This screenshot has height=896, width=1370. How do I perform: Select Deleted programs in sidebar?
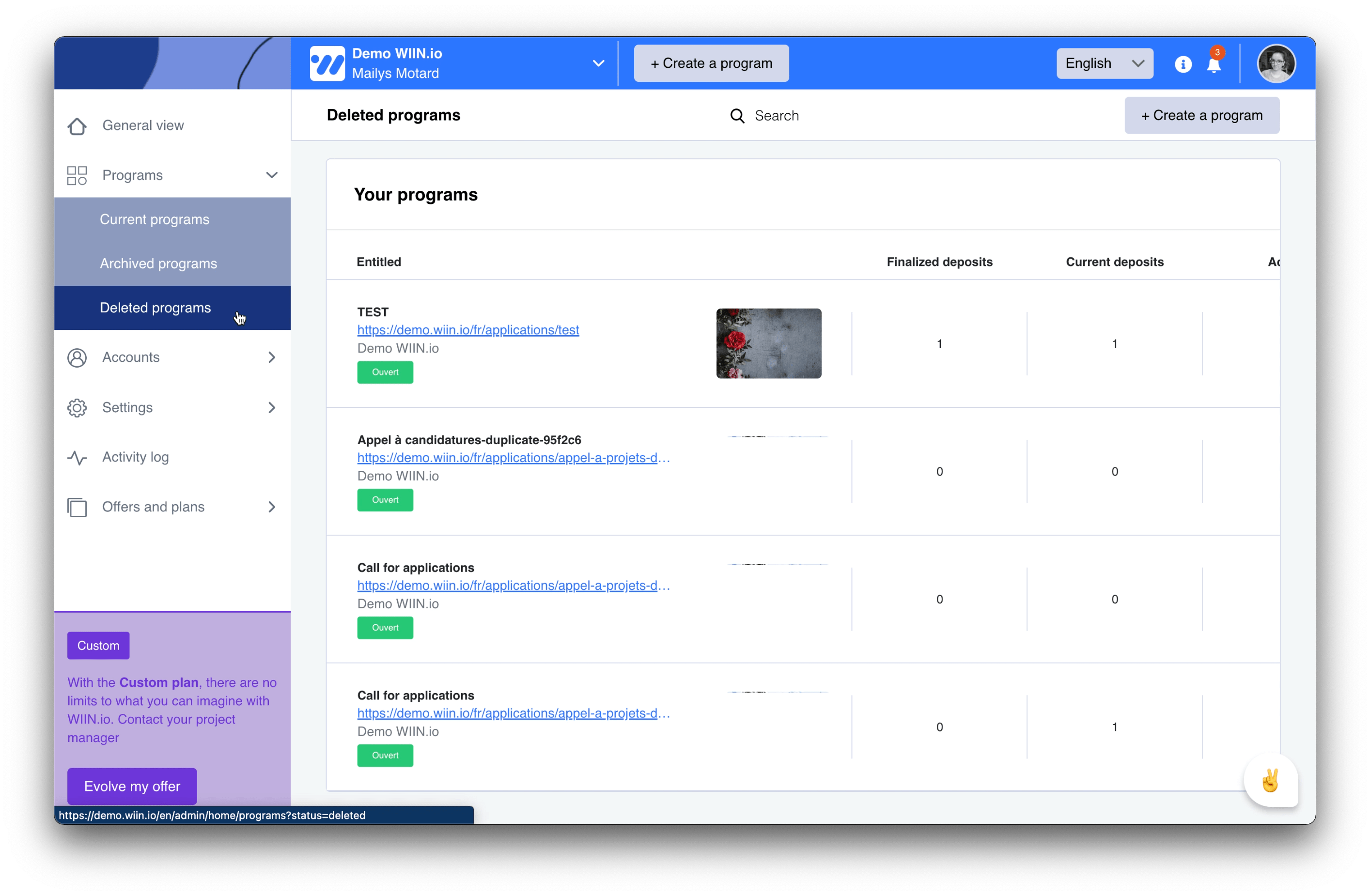(x=172, y=308)
